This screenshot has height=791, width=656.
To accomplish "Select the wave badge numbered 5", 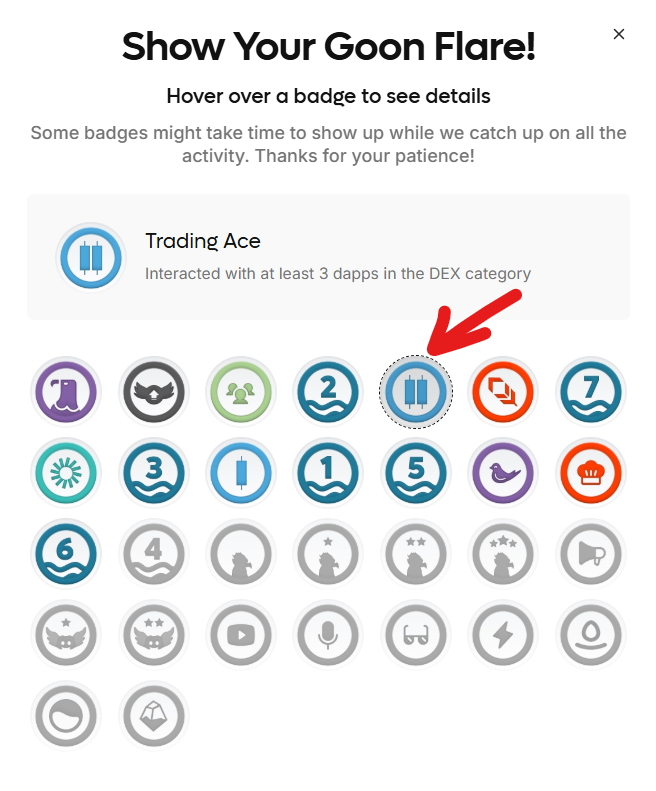I will tap(416, 473).
